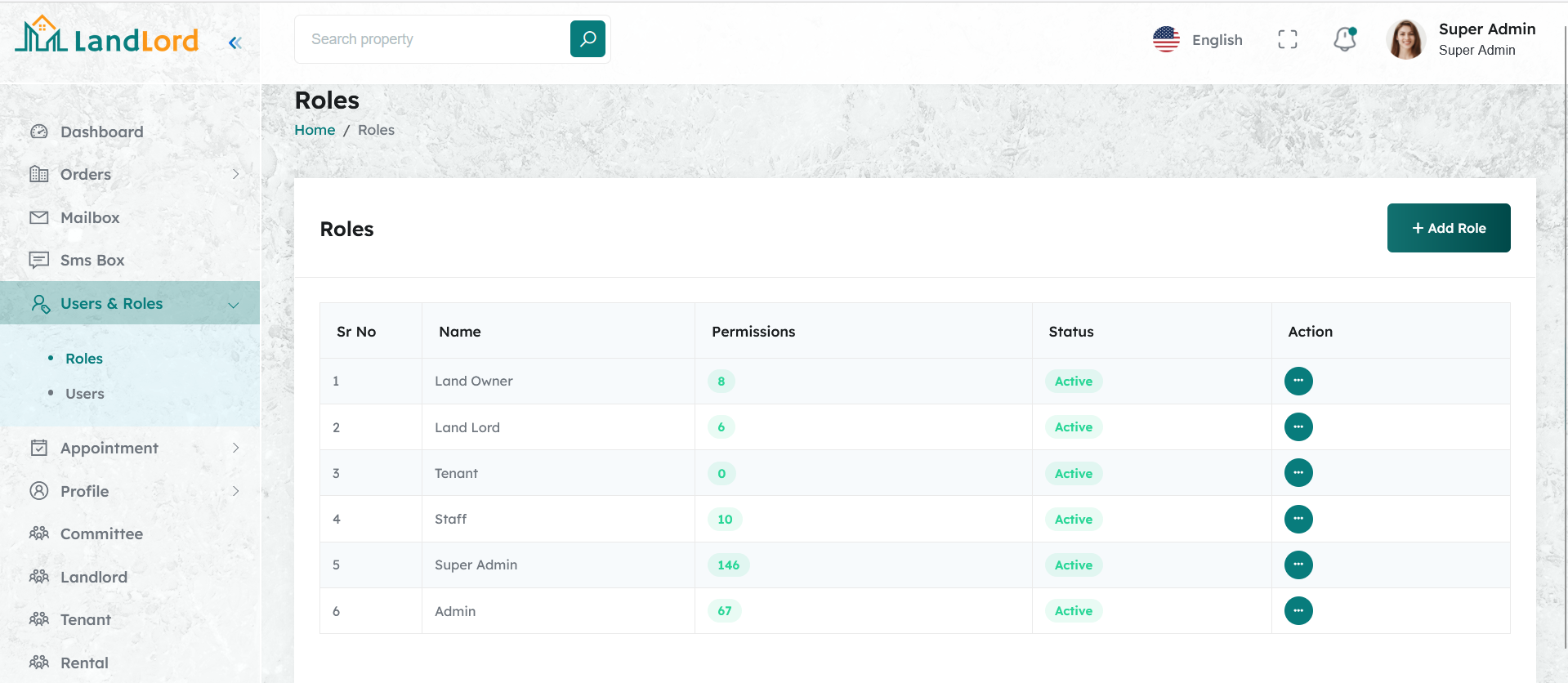Expand the Orders menu chevron

tap(235, 174)
